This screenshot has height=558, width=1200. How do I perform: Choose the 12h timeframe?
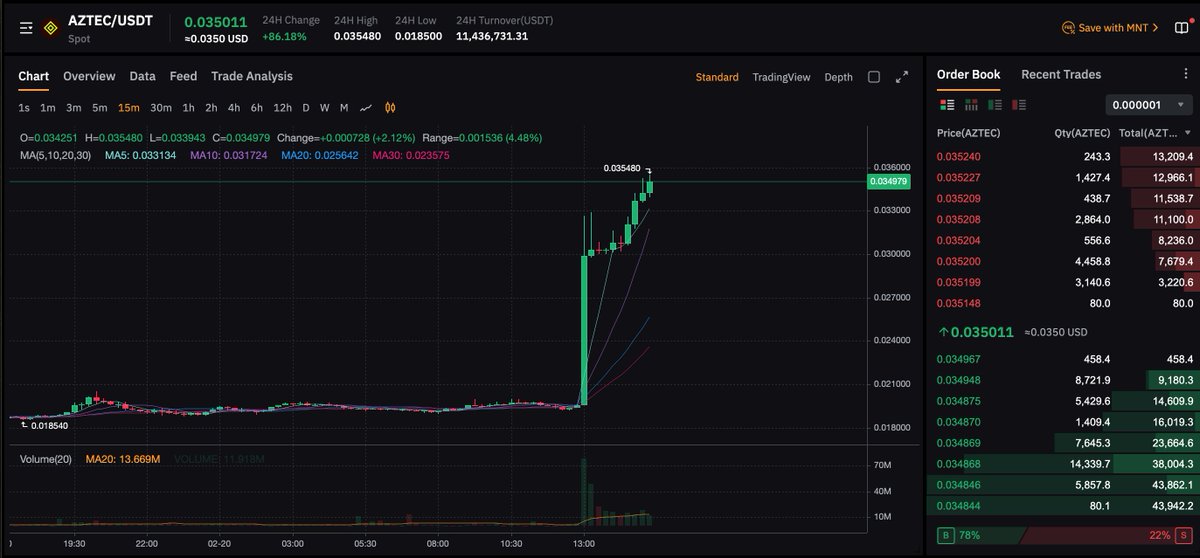point(283,108)
